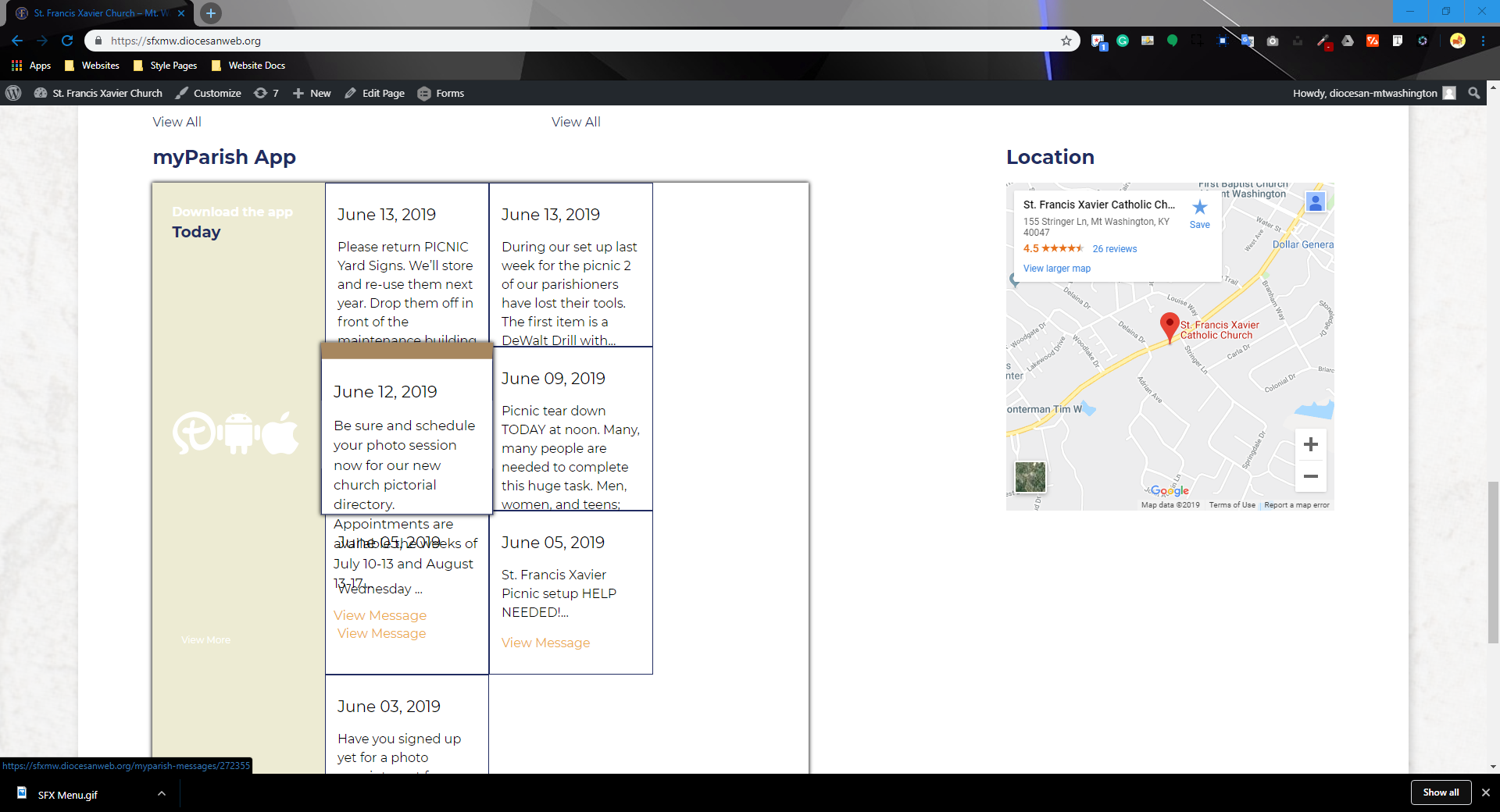The width and height of the screenshot is (1500, 812).
Task: Click the WordPress logo in admin bar
Action: [13, 93]
